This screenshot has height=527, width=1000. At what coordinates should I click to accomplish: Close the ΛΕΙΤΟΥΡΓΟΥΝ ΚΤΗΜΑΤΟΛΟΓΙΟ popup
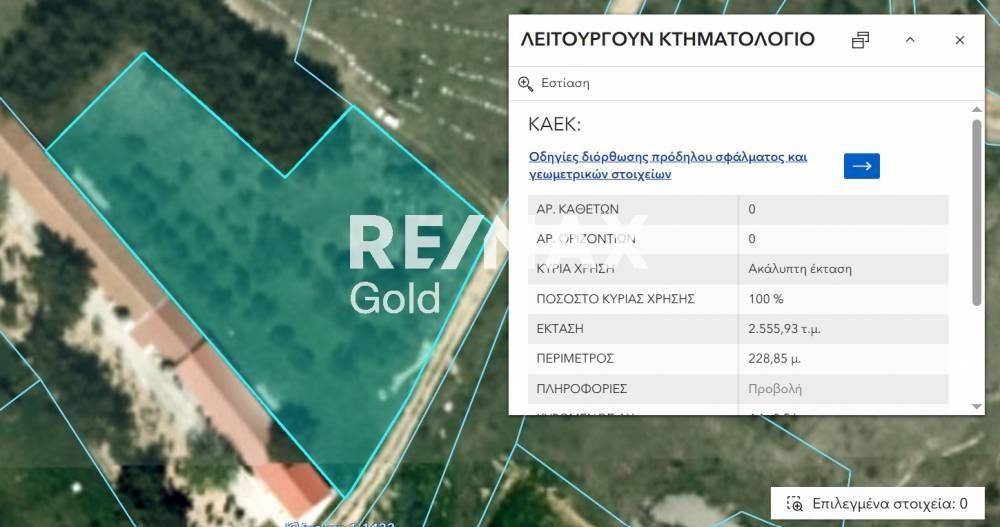960,40
